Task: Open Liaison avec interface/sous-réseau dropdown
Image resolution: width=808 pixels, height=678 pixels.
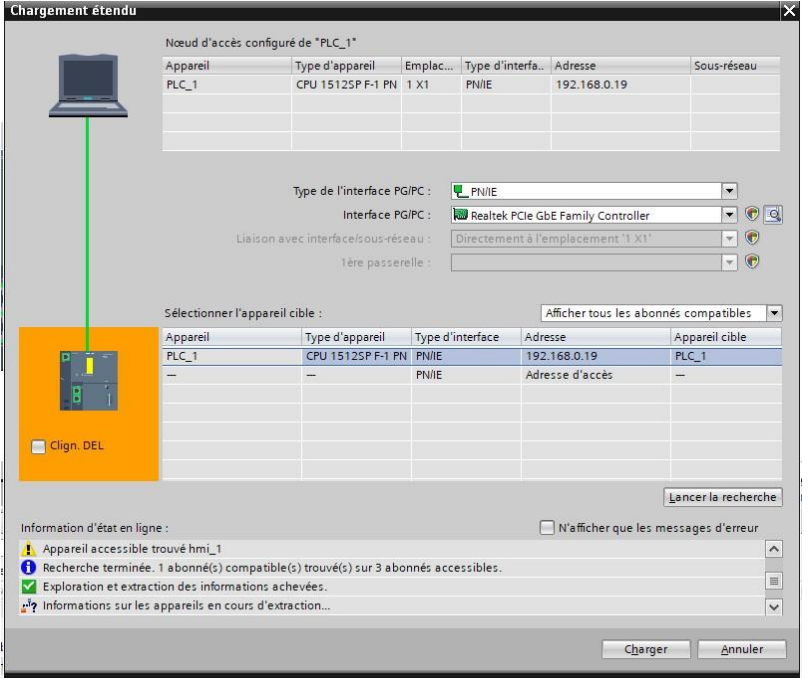Action: click(x=729, y=239)
